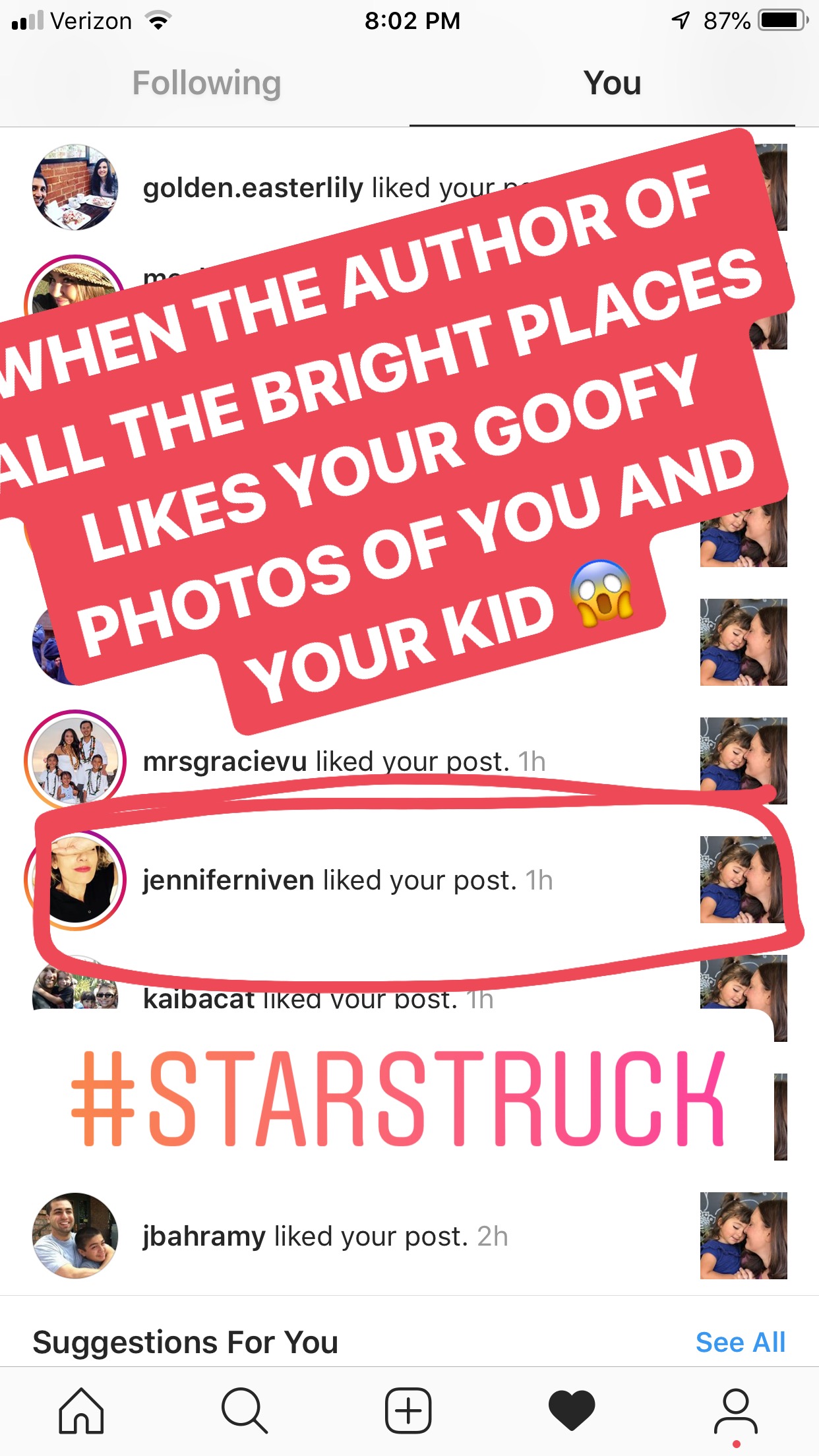Tap the mrsgracievu username link
This screenshot has height=1456, width=819.
coord(225,762)
